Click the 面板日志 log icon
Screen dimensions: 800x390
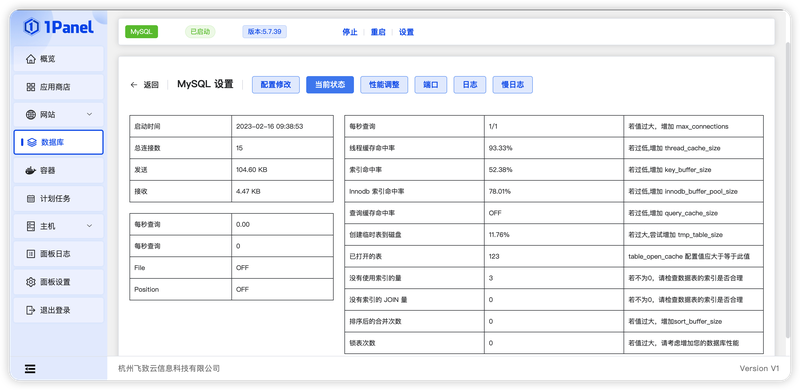[31, 254]
